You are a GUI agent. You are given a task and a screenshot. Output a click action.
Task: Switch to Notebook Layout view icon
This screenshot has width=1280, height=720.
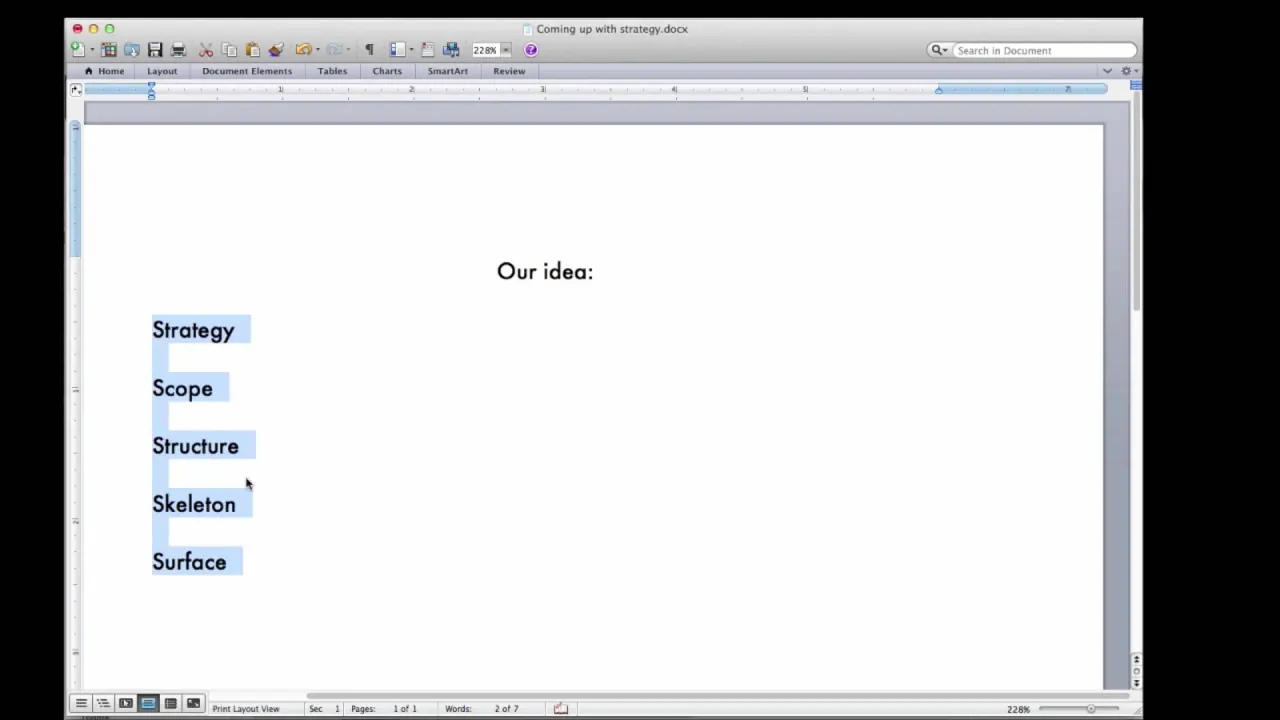pyautogui.click(x=170, y=704)
